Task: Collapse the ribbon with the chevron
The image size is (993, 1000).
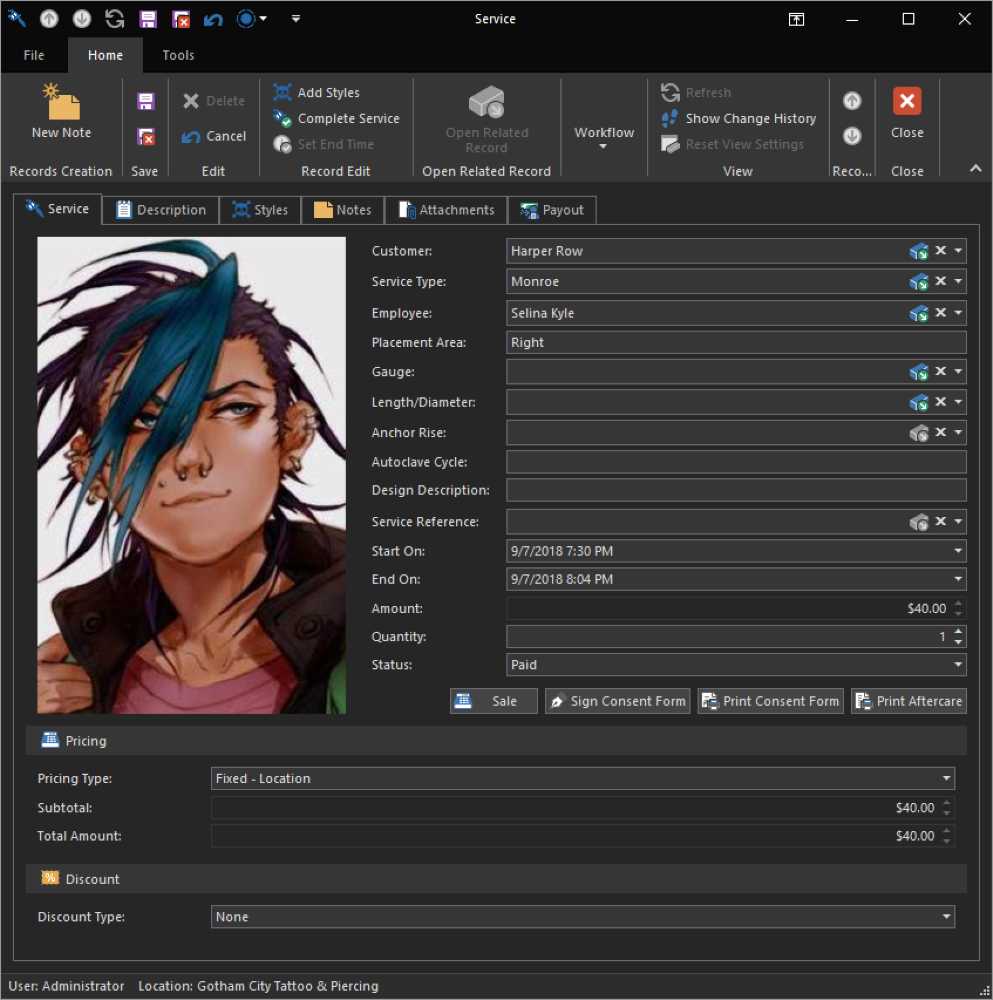Action: pyautogui.click(x=975, y=168)
